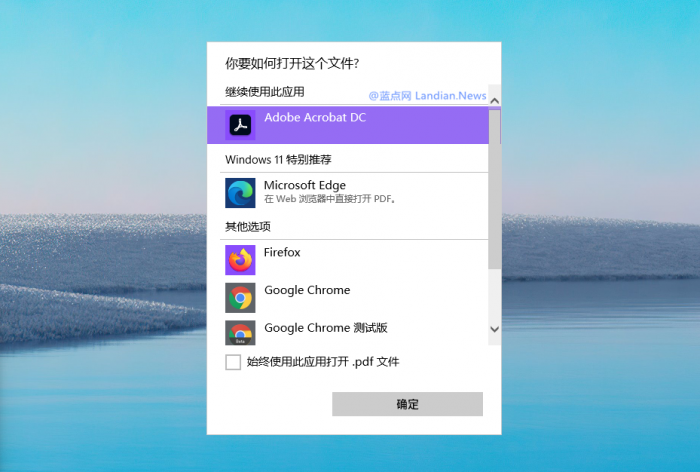Click the scrollbar up arrow
This screenshot has width=700, height=472.
(494, 100)
